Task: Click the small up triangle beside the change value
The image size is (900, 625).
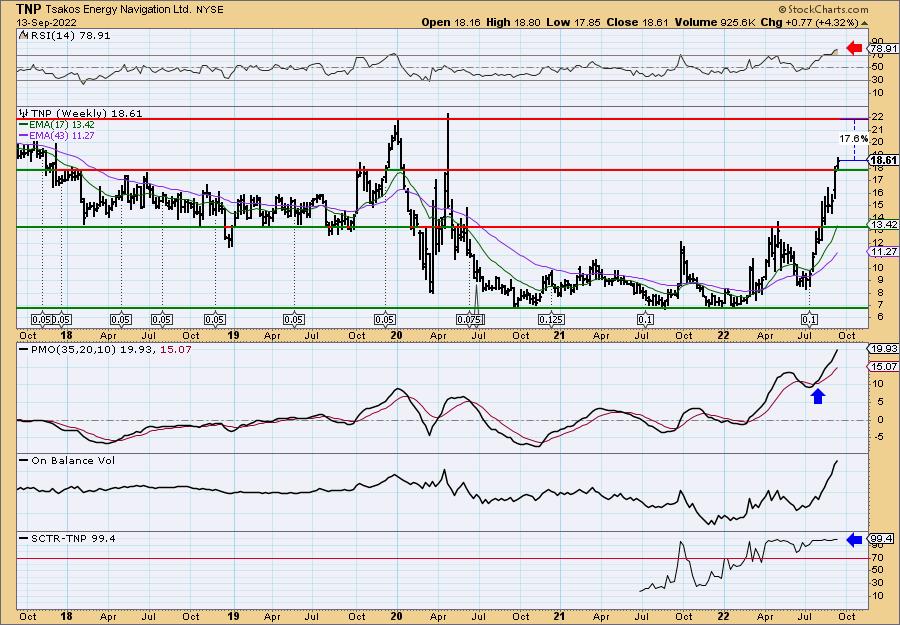Action: coord(864,23)
